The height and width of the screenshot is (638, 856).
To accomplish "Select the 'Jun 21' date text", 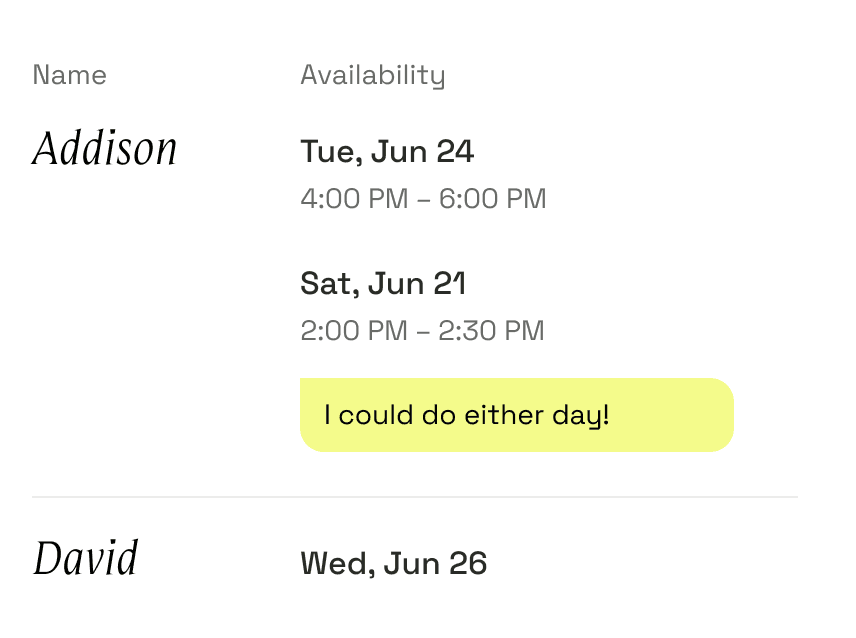I will pos(417,284).
